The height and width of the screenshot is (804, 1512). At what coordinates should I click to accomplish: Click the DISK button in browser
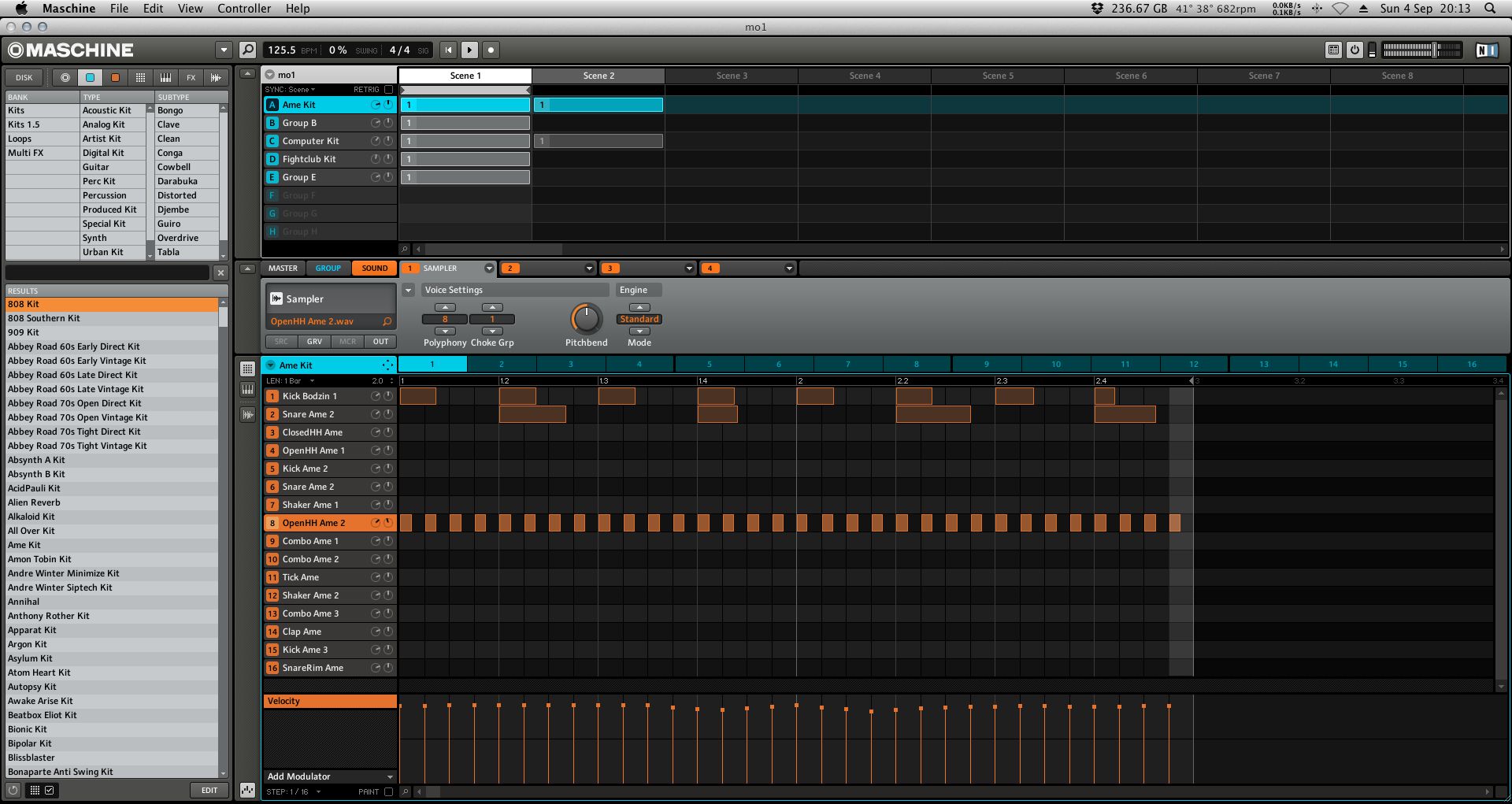click(24, 77)
